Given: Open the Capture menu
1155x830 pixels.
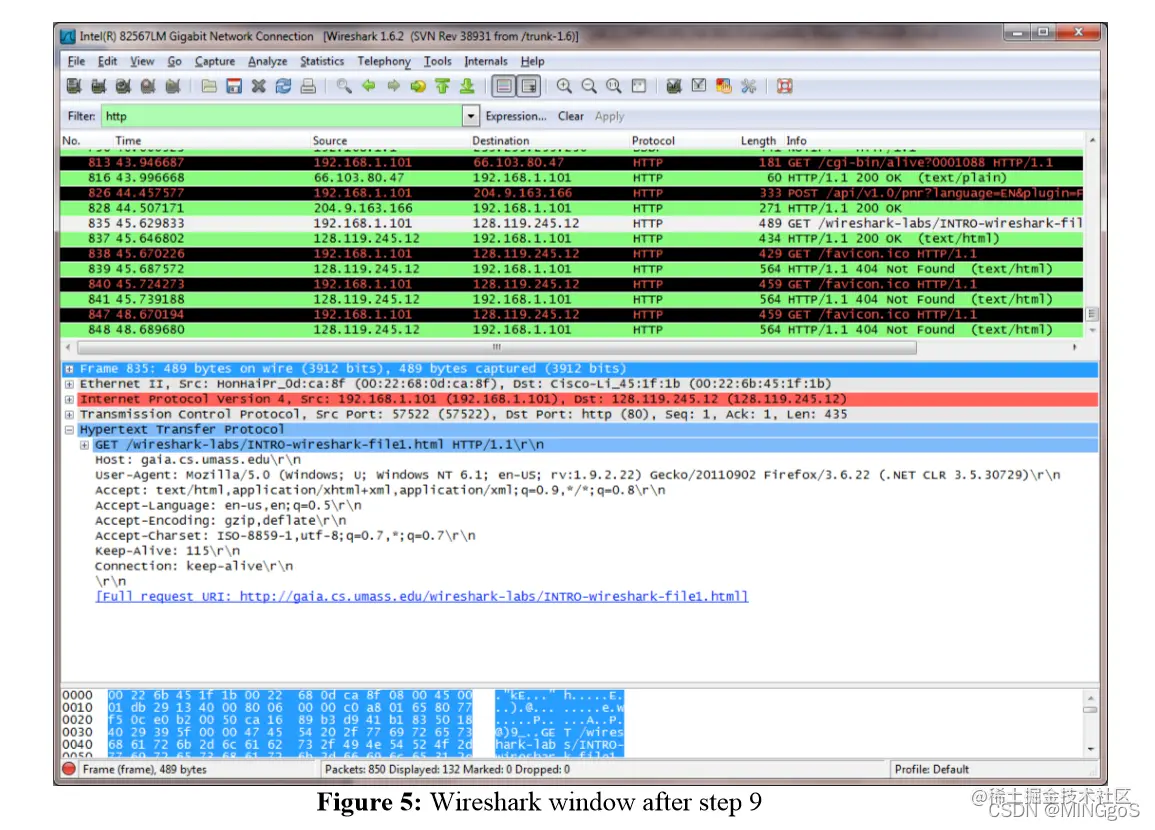Looking at the screenshot, I should [214, 61].
